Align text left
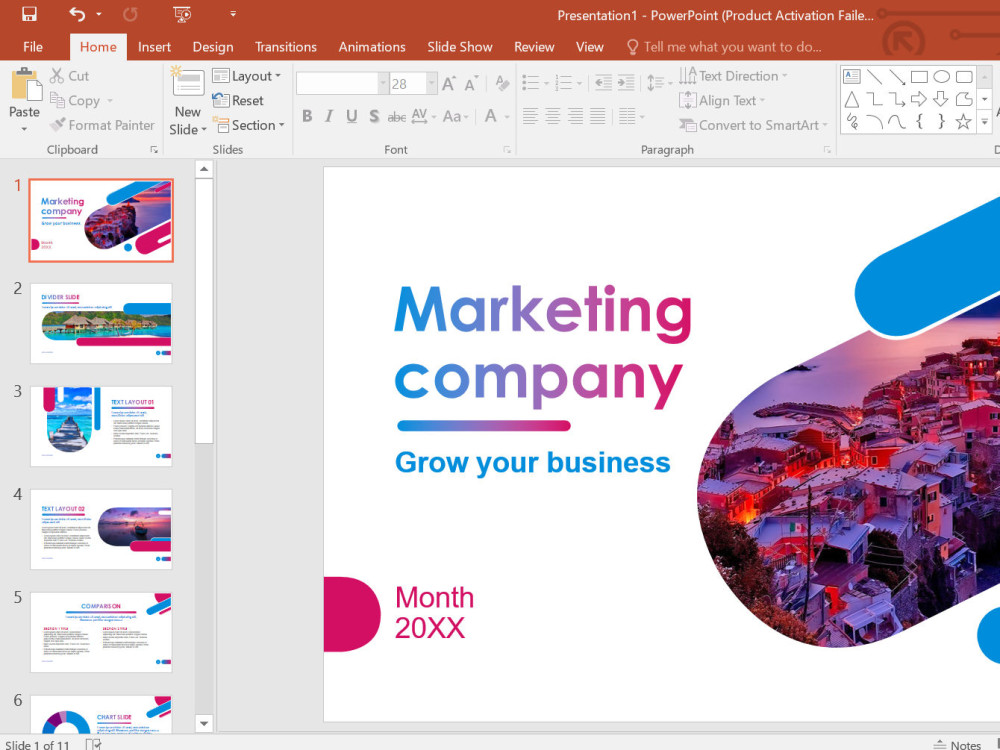This screenshot has width=1000, height=750. [x=530, y=116]
